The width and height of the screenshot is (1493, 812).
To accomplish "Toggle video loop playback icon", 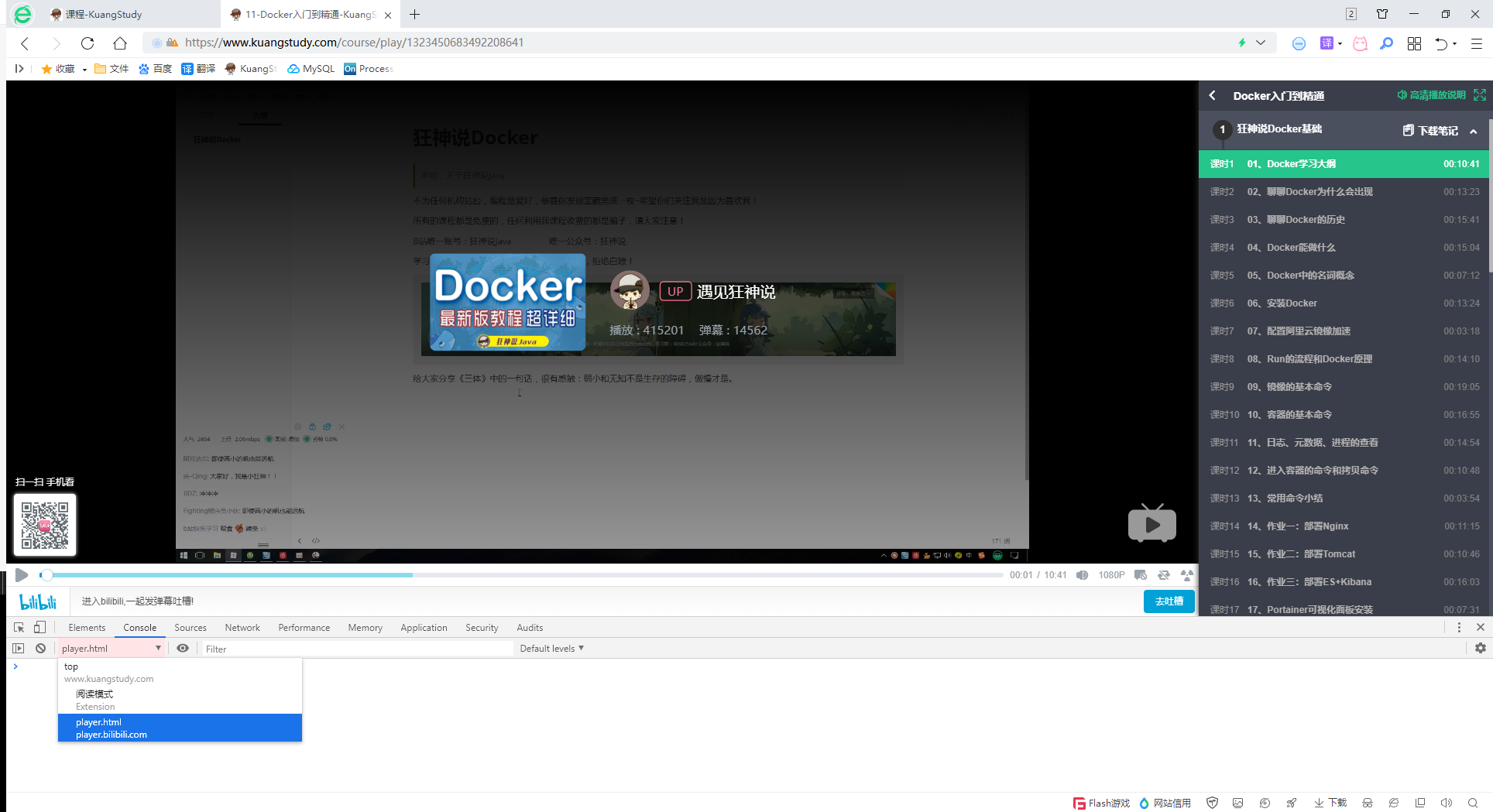I will [1163, 575].
